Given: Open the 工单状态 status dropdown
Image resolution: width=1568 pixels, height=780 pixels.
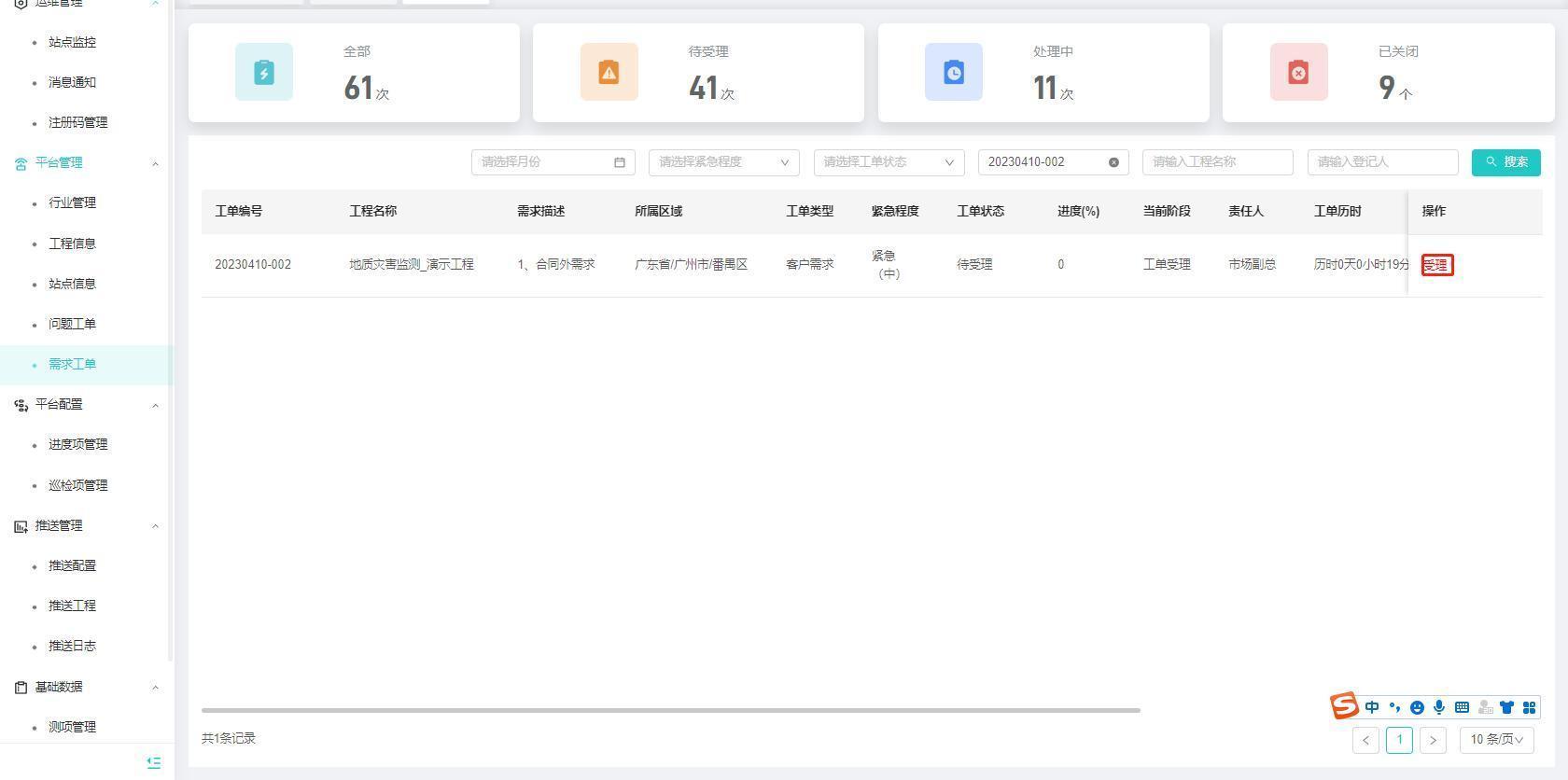Looking at the screenshot, I should (889, 162).
